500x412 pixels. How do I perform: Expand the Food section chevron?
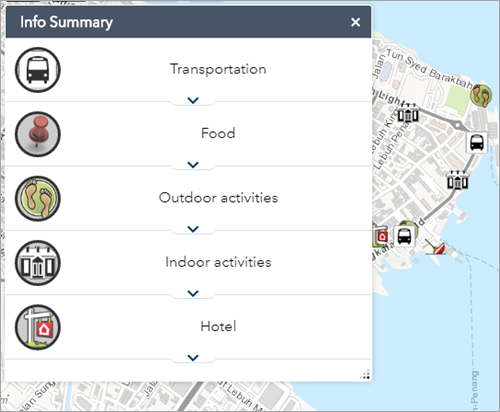point(193,164)
